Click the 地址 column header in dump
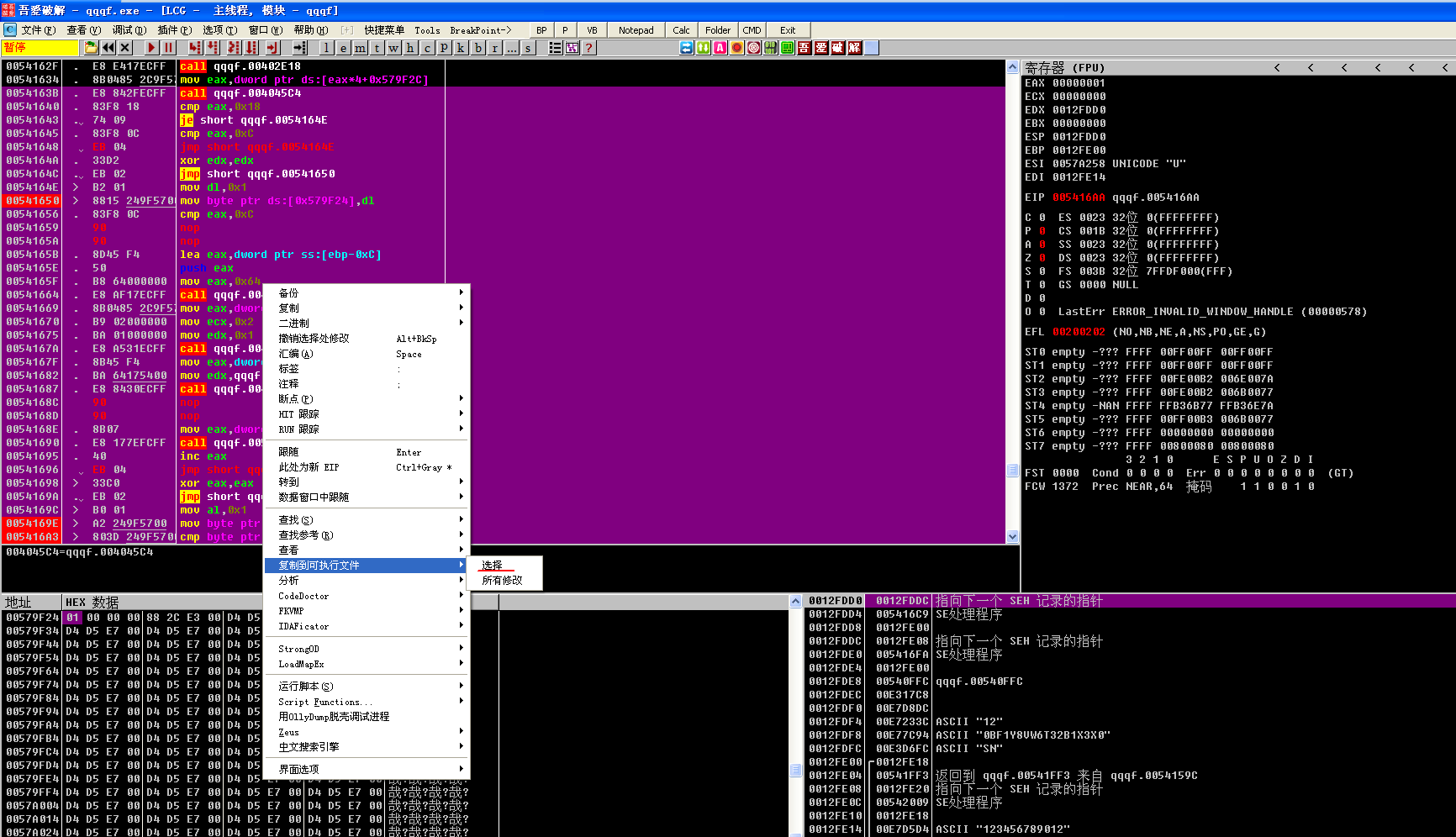 pos(32,603)
